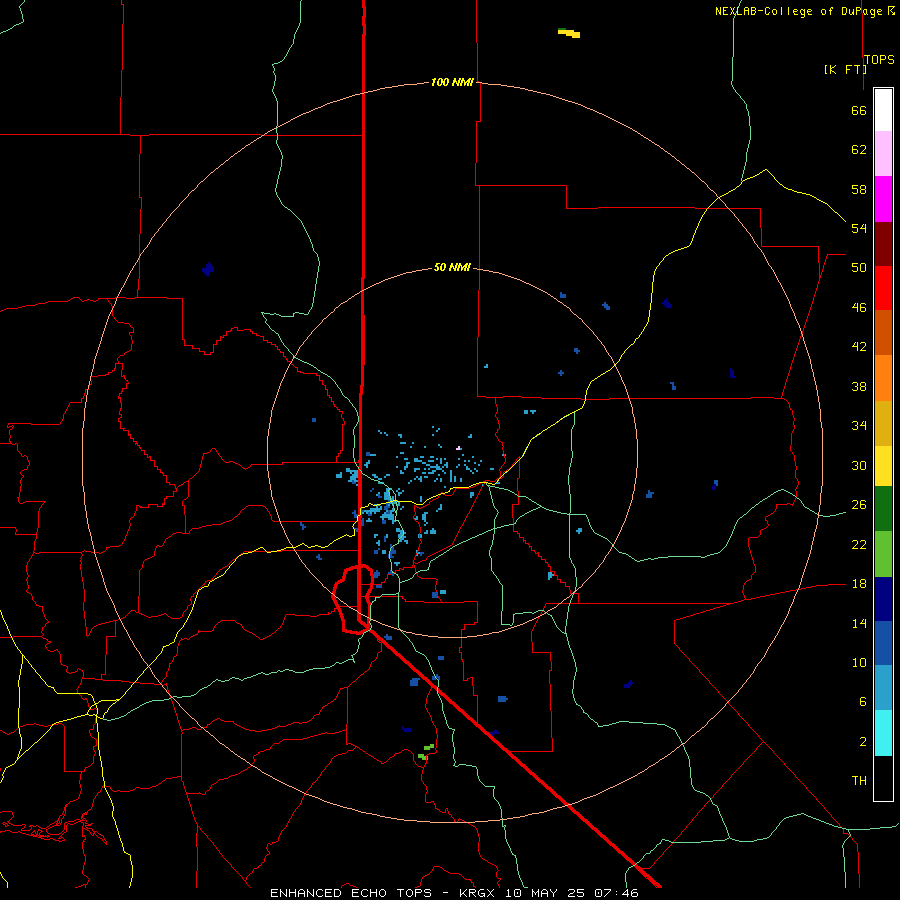The width and height of the screenshot is (900, 900).
Task: Click the 18 legend value label
Action: click(x=859, y=583)
